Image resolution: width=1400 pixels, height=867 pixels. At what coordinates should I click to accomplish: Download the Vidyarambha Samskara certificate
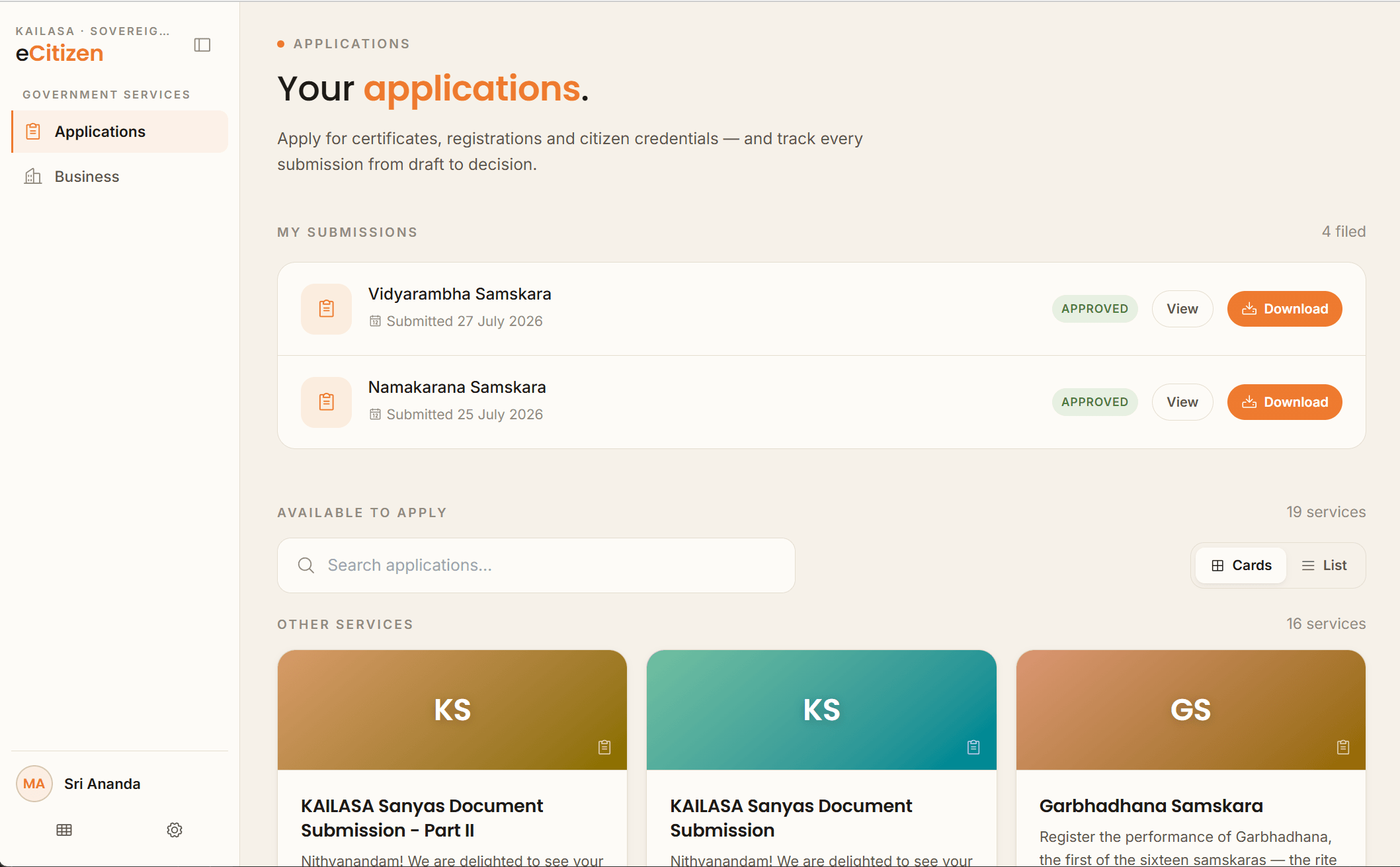pos(1285,309)
